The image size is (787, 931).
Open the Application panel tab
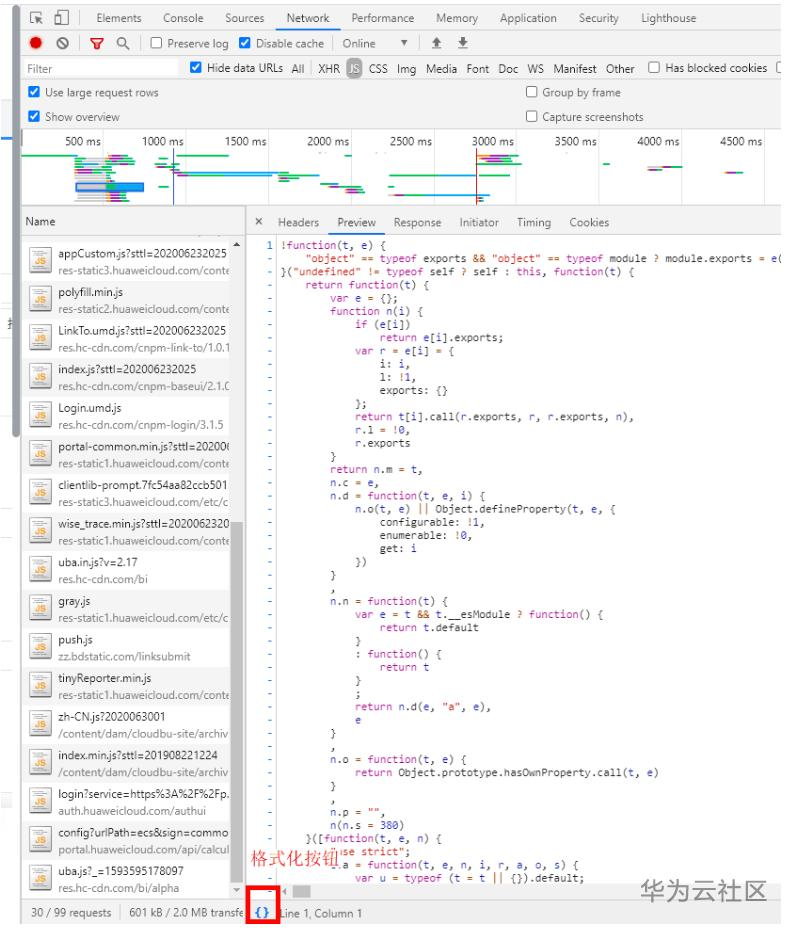(x=528, y=18)
